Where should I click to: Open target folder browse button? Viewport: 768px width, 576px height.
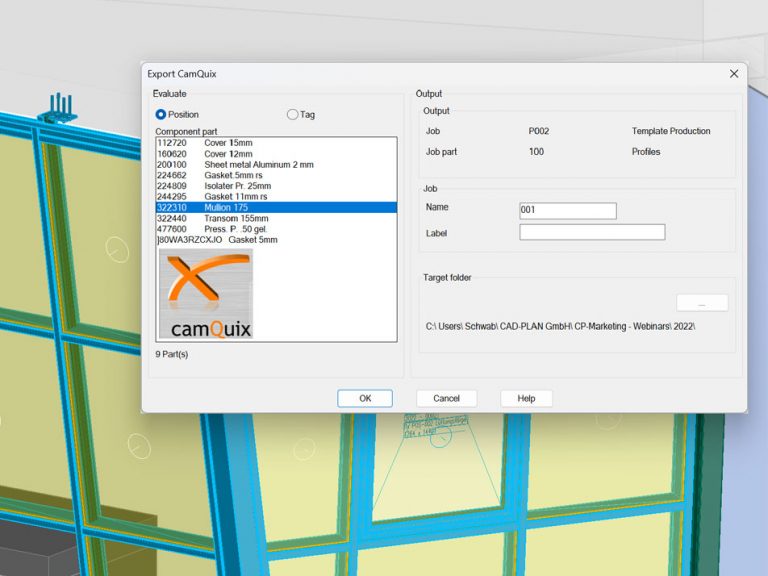702,302
